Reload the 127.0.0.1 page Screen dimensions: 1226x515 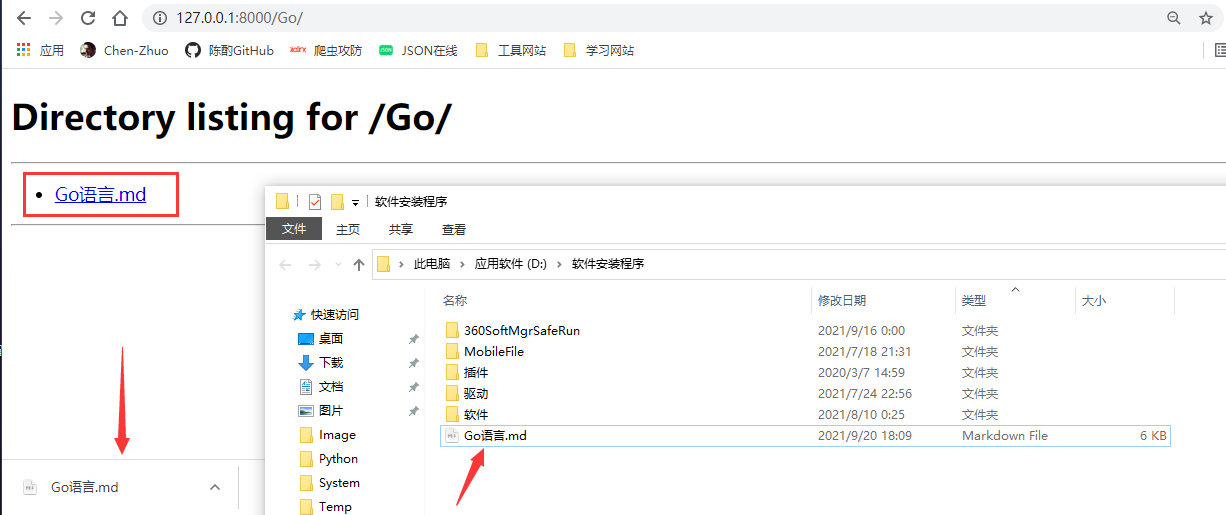(88, 18)
